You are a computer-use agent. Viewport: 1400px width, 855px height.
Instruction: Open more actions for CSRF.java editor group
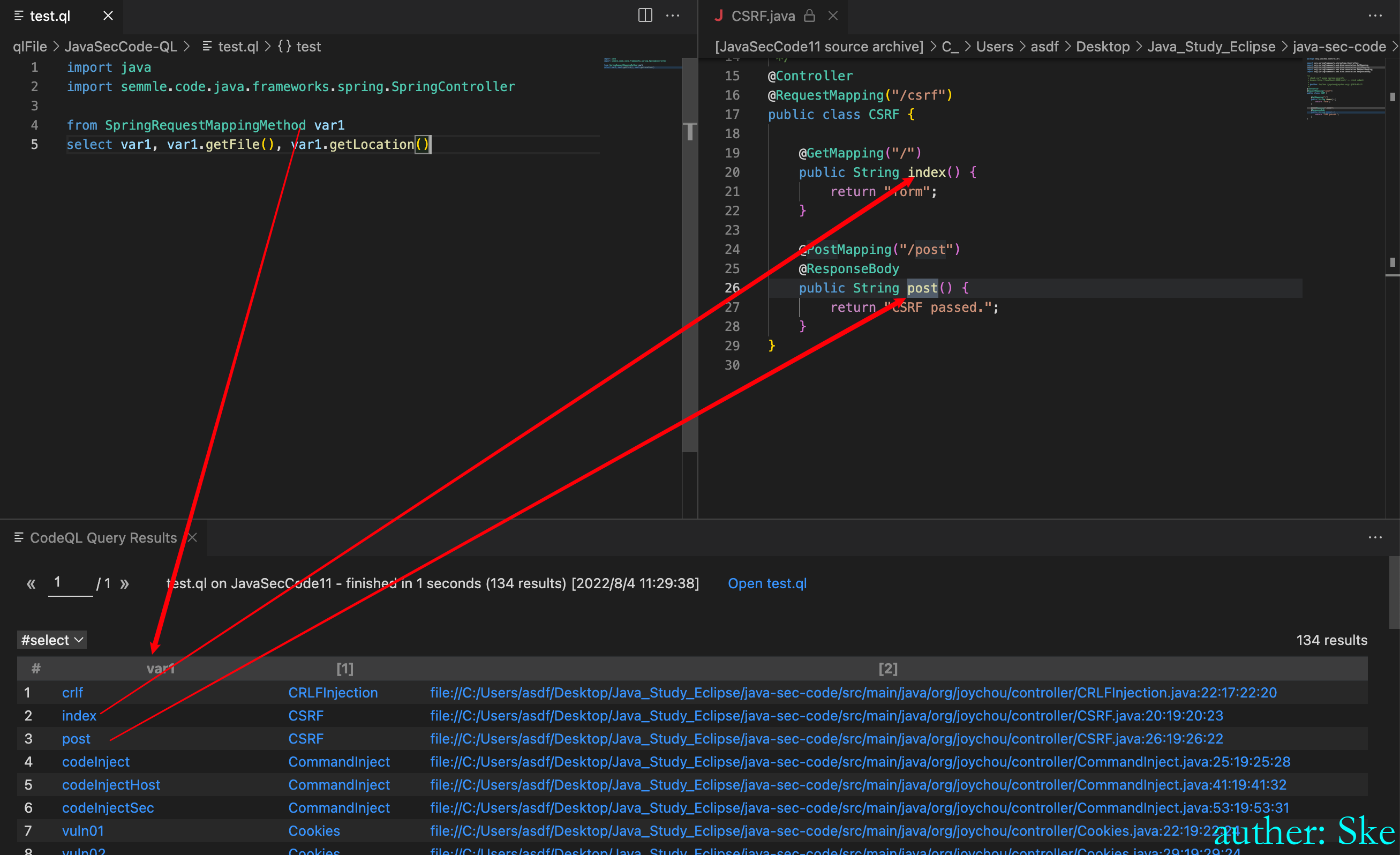[1375, 16]
